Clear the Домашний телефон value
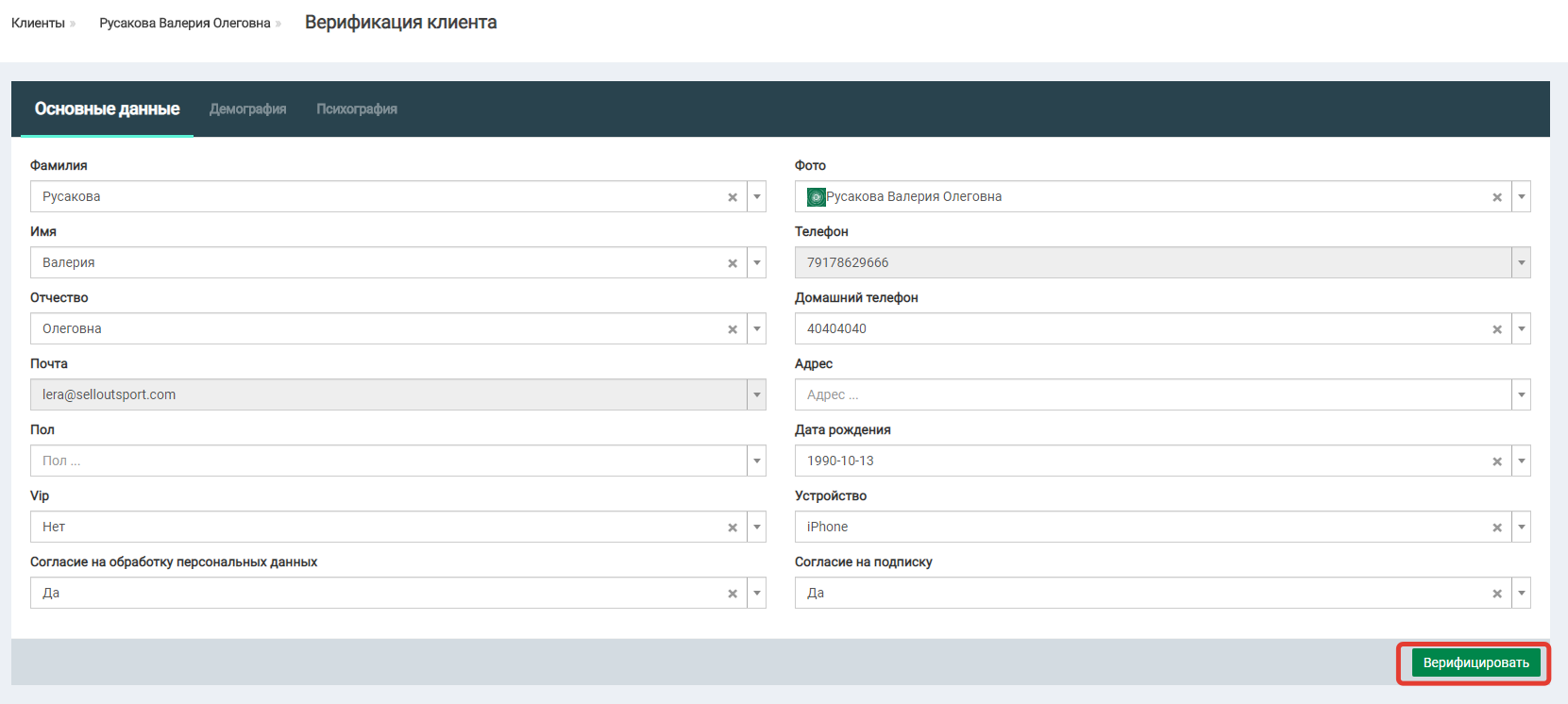 click(1497, 329)
